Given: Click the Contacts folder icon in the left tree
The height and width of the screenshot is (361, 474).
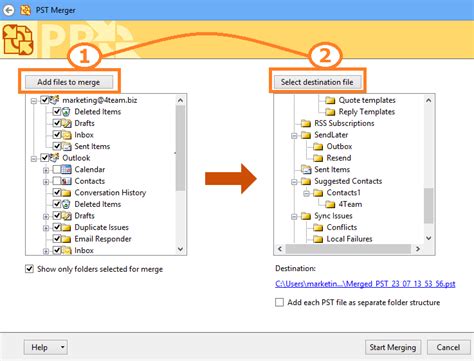Looking at the screenshot, I should [66, 181].
